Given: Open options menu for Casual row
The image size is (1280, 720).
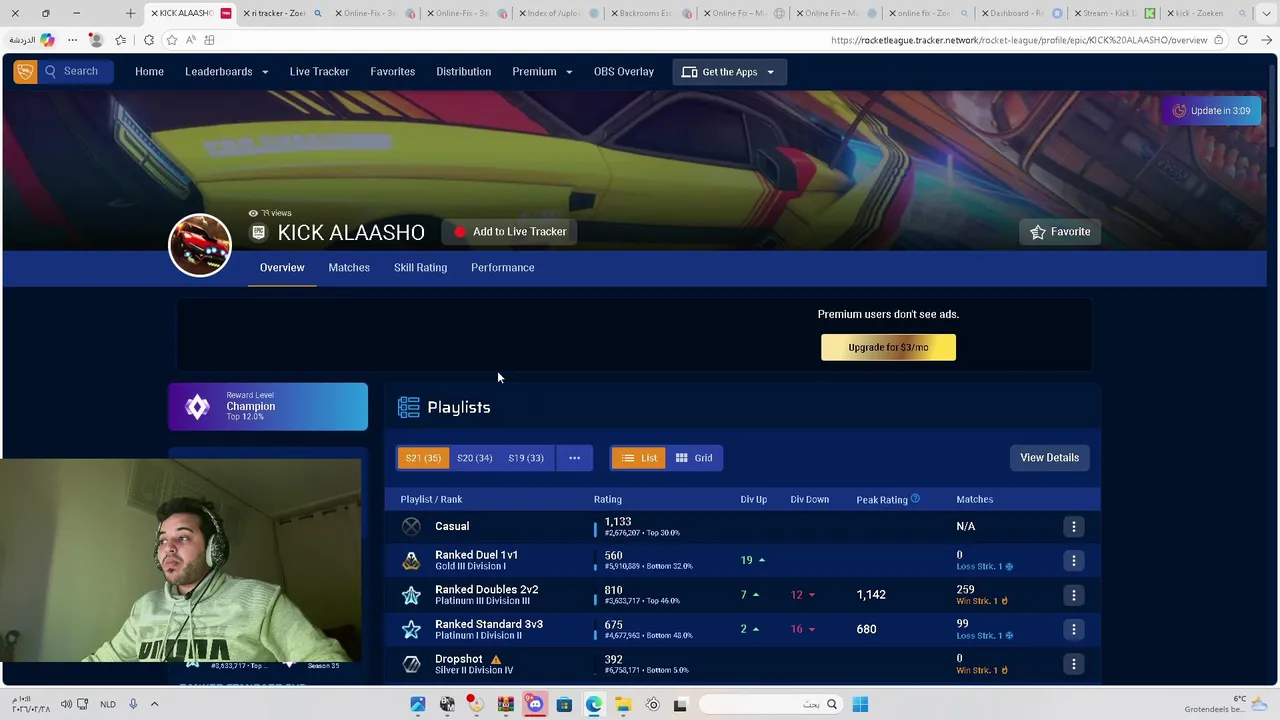Looking at the screenshot, I should [x=1073, y=526].
